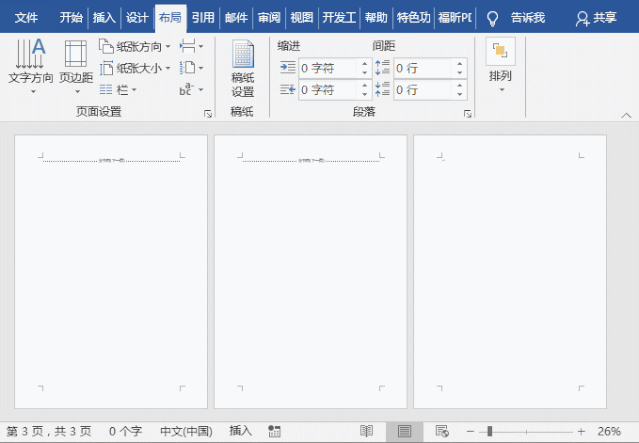Decrease spacing after with spinner down

(460, 94)
